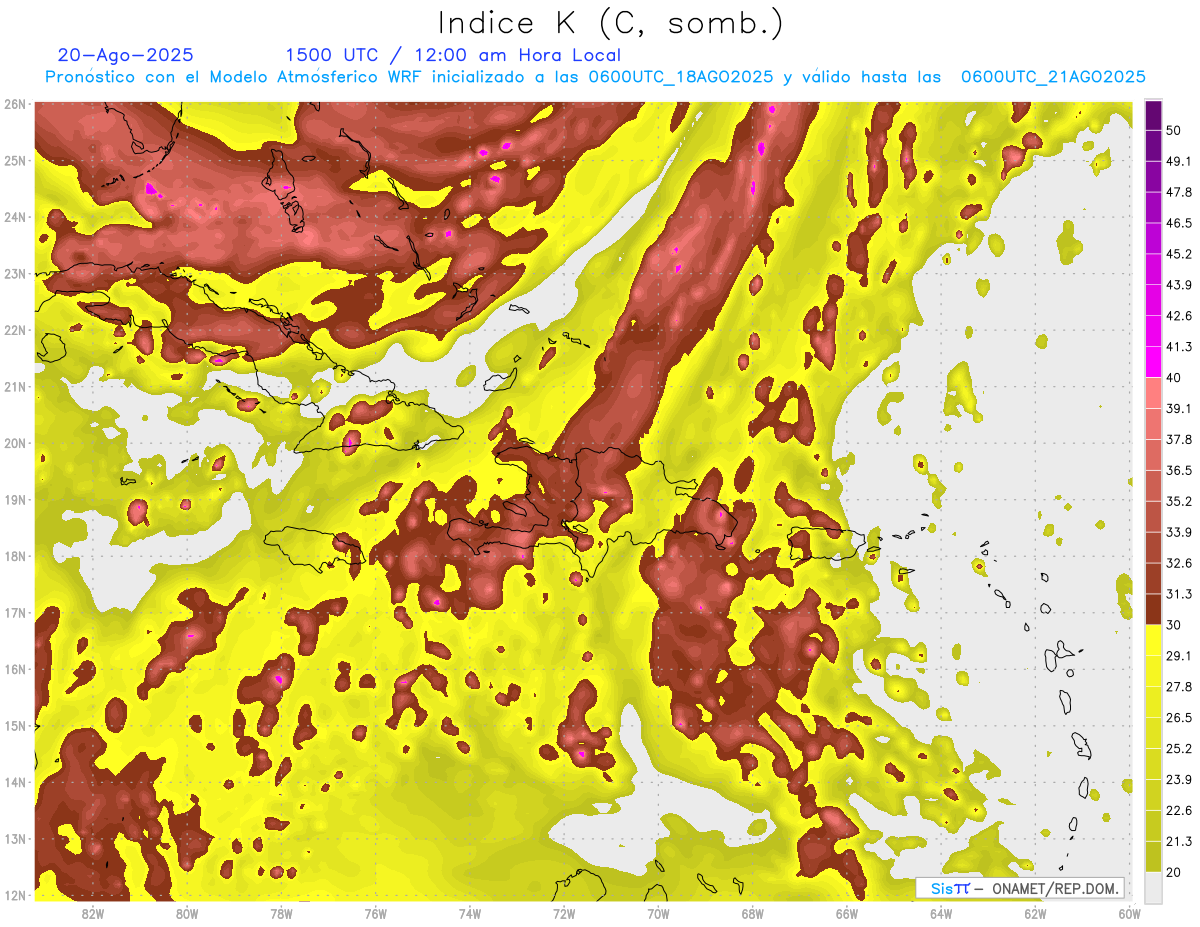
Task: Click the "12N" latitude axis label
Action: coord(15,895)
